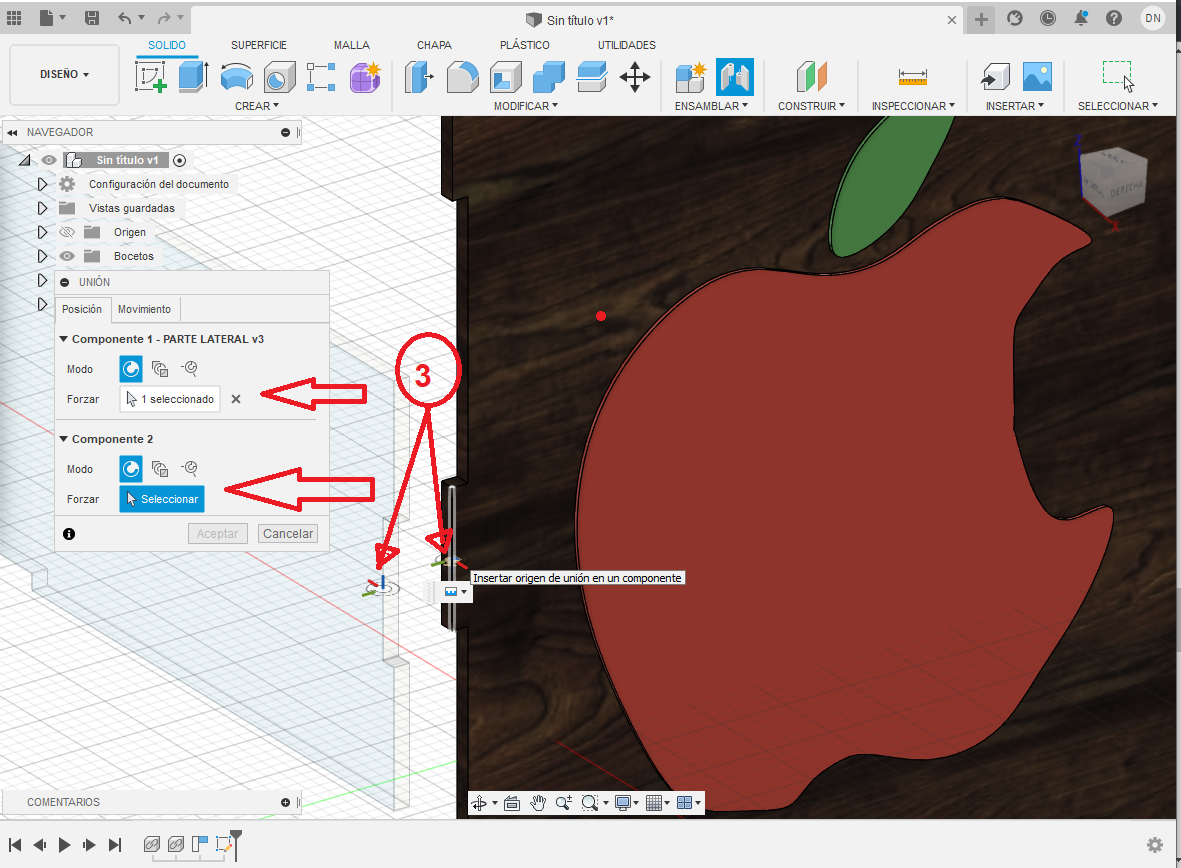
Task: Open the DISEÑO workspace dropdown
Action: pos(64,74)
